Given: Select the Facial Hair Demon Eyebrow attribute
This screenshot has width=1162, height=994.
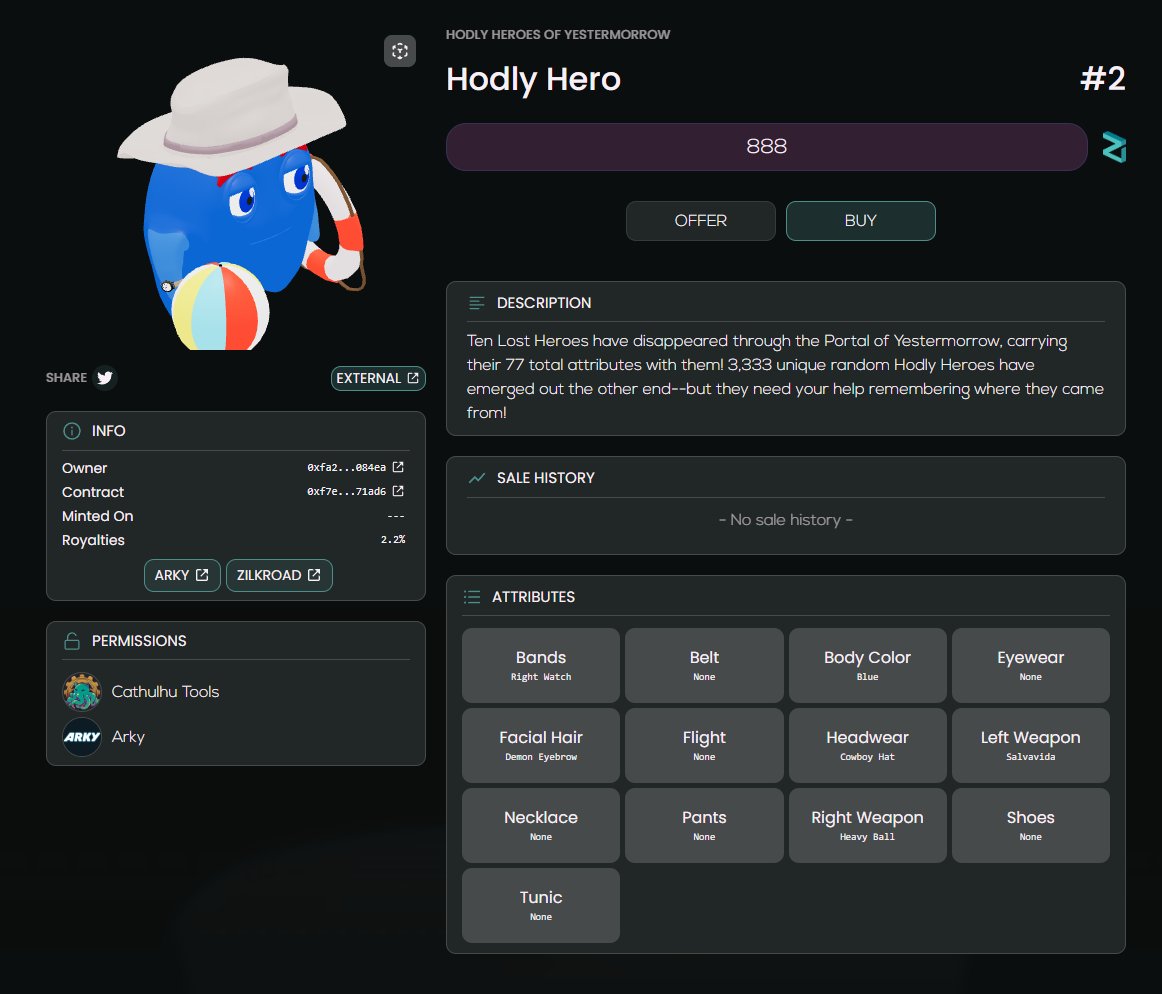Looking at the screenshot, I should coord(540,746).
